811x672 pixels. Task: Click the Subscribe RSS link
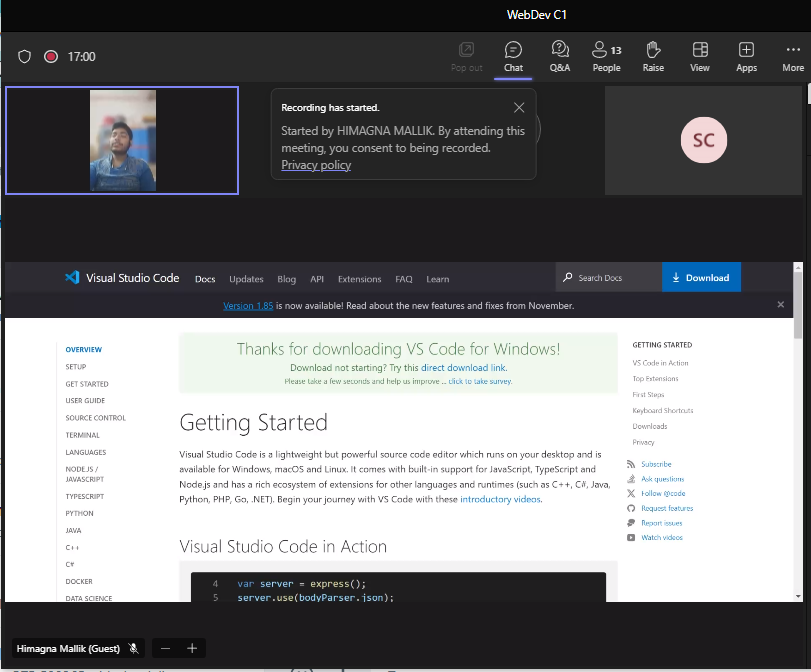[656, 464]
